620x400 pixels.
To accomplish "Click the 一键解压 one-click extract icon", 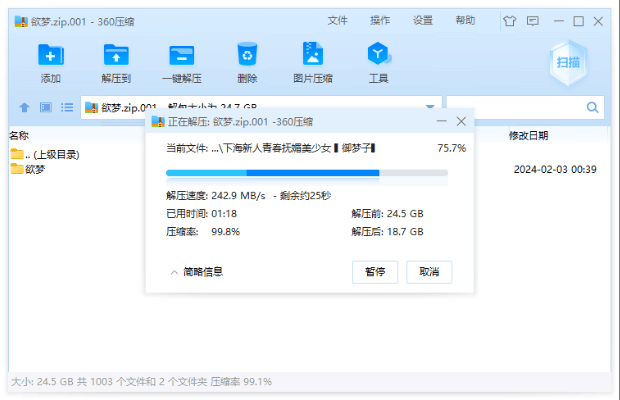I will click(181, 55).
